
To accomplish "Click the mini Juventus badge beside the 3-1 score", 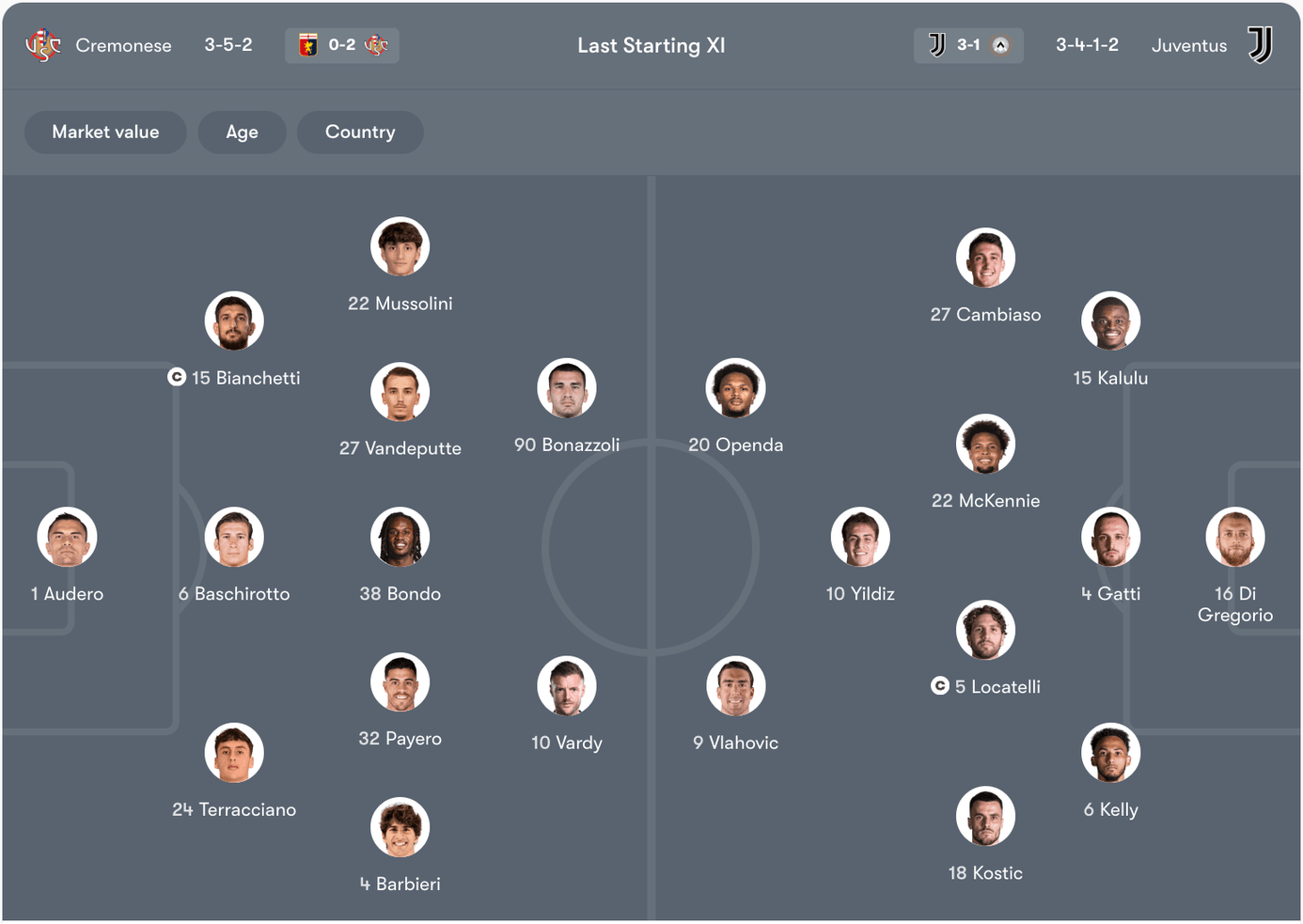I will [935, 45].
